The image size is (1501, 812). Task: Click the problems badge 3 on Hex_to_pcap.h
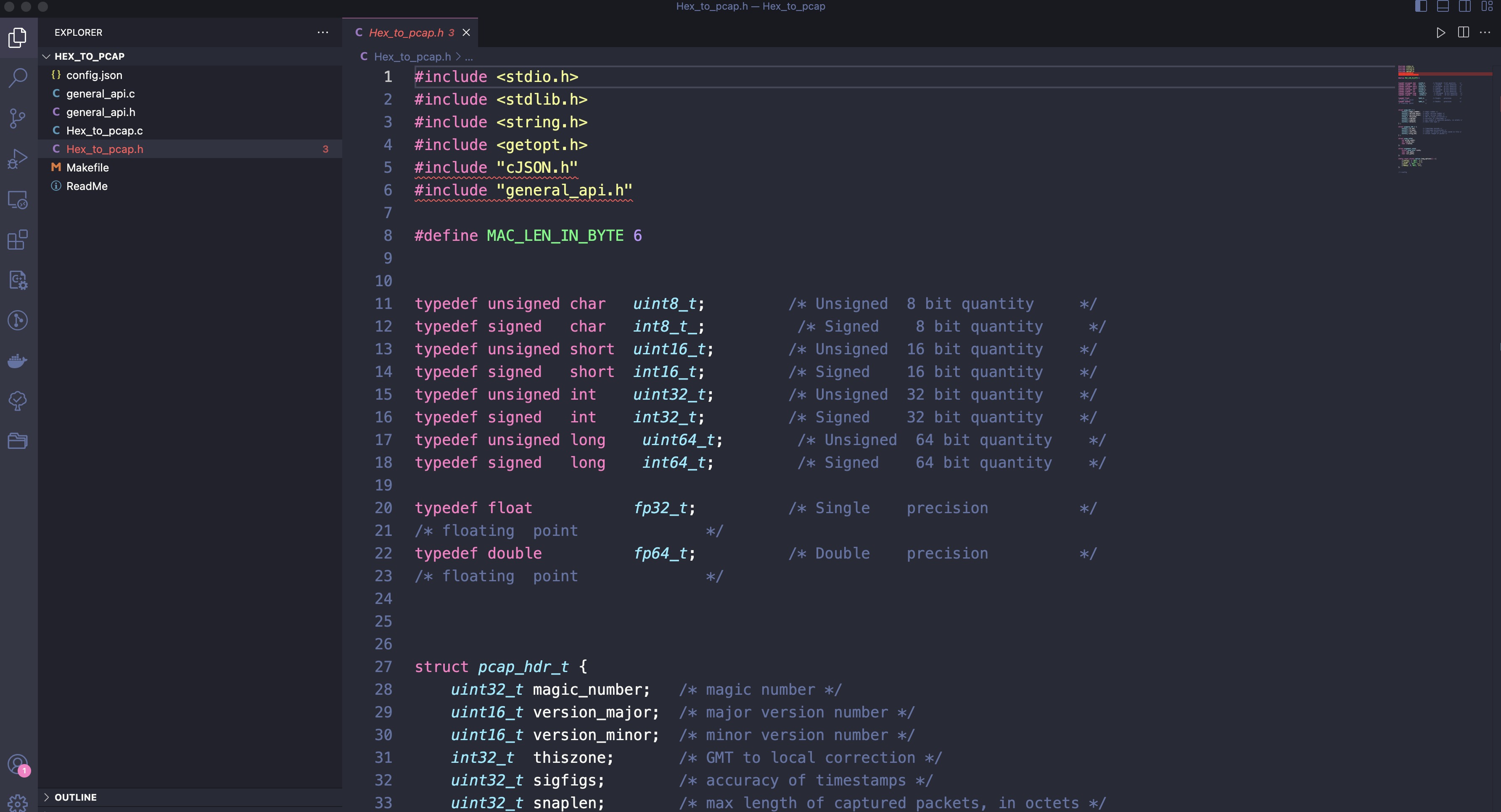[325, 149]
